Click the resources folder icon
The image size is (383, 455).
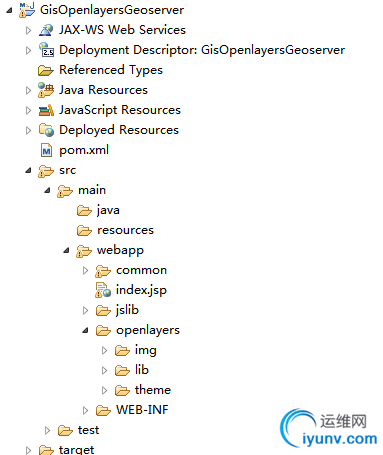84,230
